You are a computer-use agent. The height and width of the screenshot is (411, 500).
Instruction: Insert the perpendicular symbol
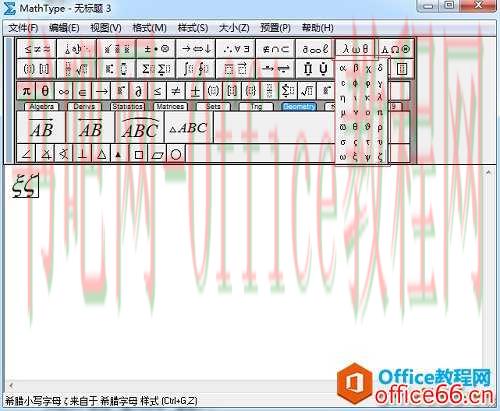(82, 154)
